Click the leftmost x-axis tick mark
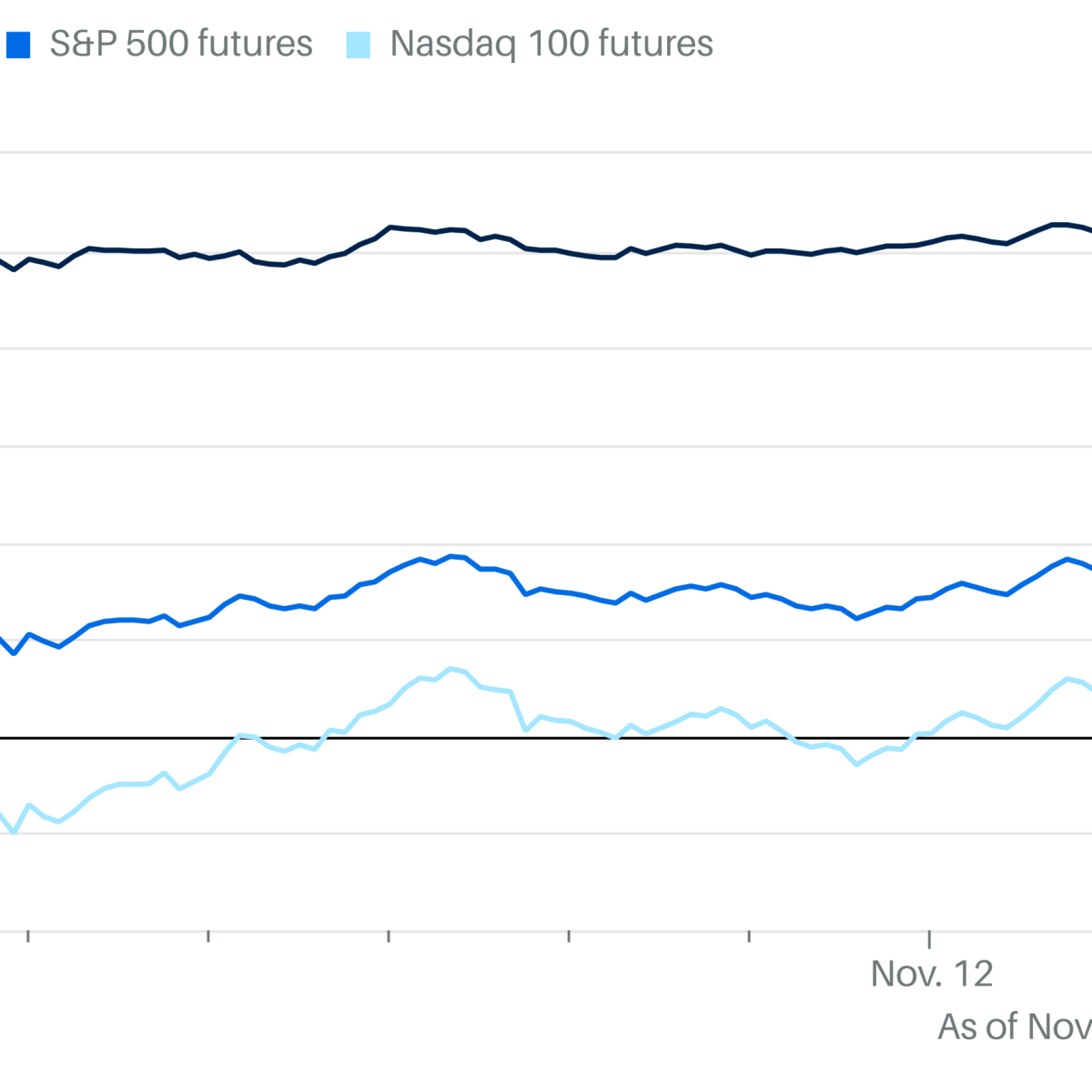 point(29,935)
